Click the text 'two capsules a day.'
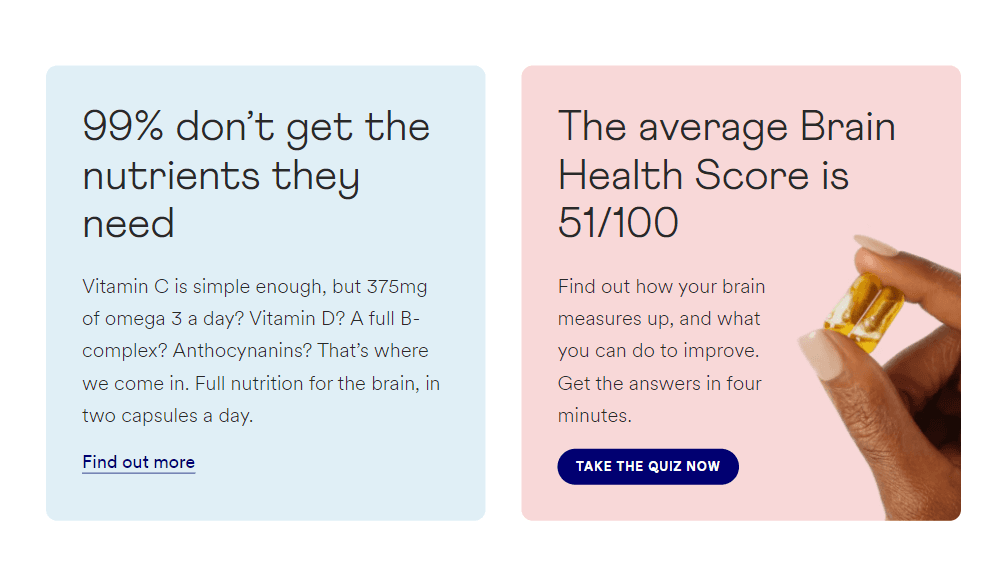This screenshot has height=571, width=1005. tap(168, 416)
